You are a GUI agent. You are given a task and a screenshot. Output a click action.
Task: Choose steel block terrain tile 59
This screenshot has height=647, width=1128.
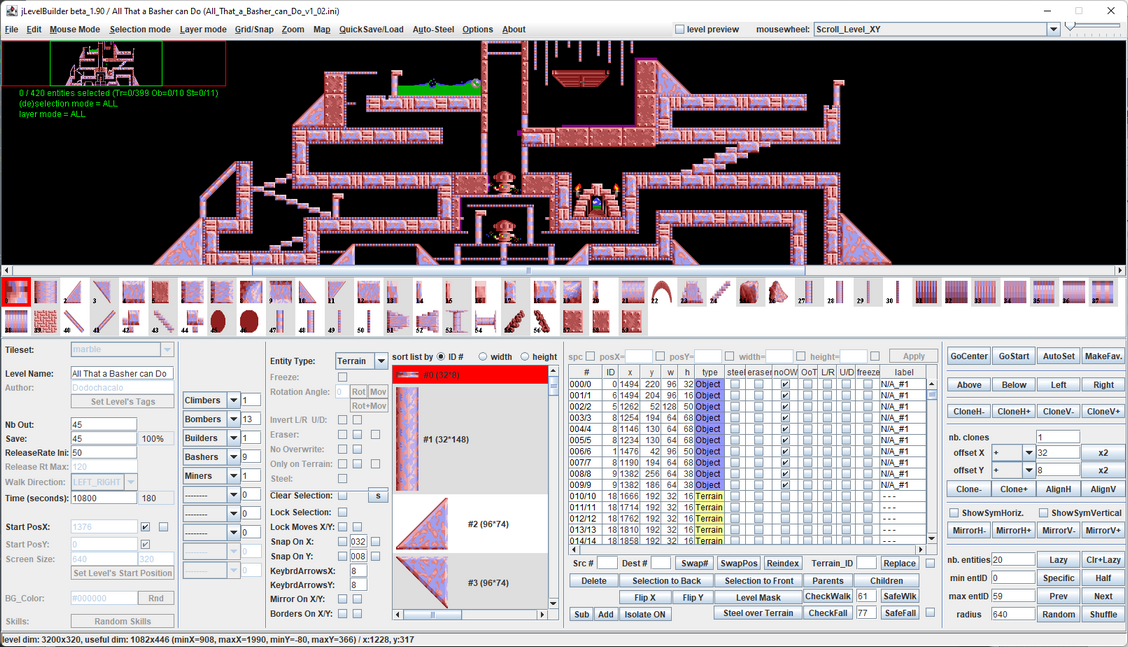(x=632, y=321)
